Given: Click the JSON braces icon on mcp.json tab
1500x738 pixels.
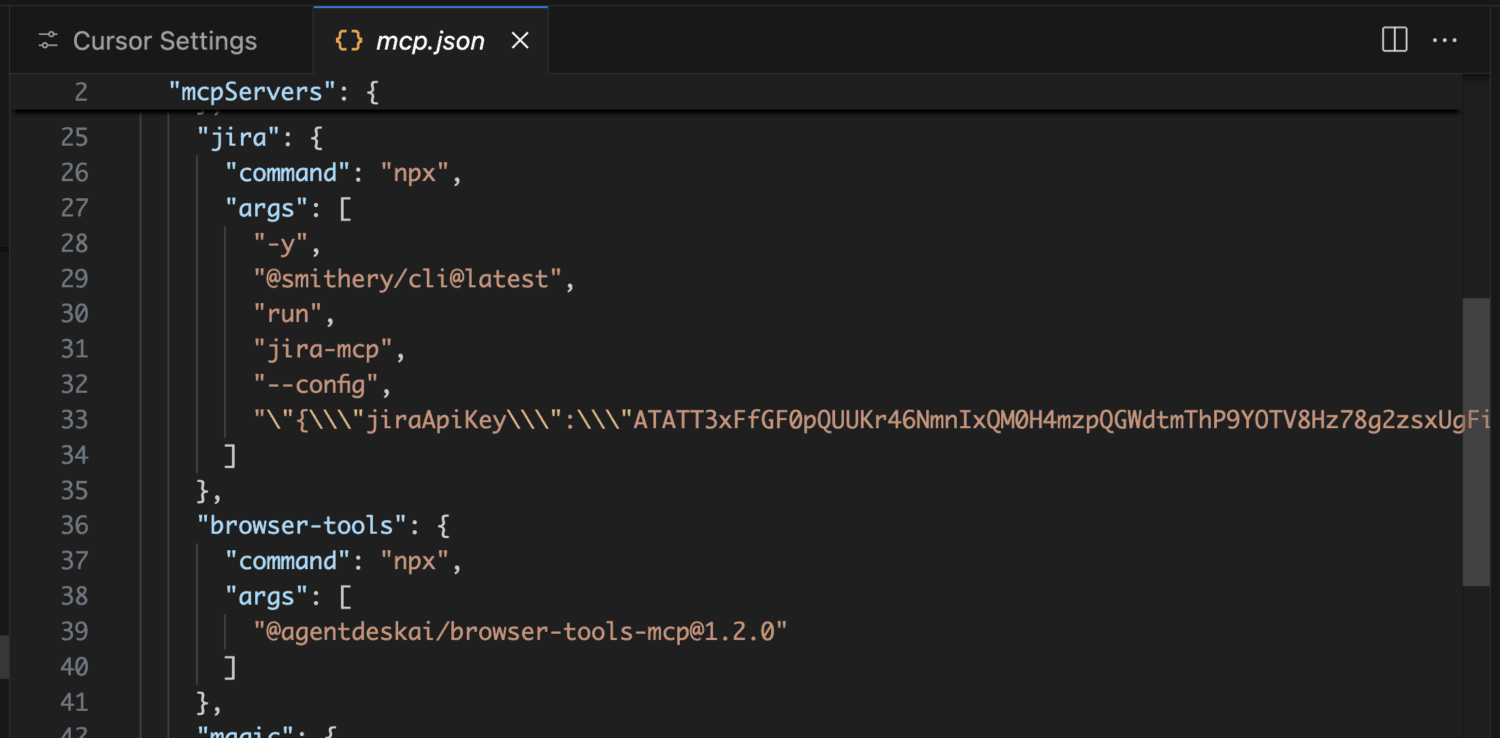Looking at the screenshot, I should coord(348,41).
